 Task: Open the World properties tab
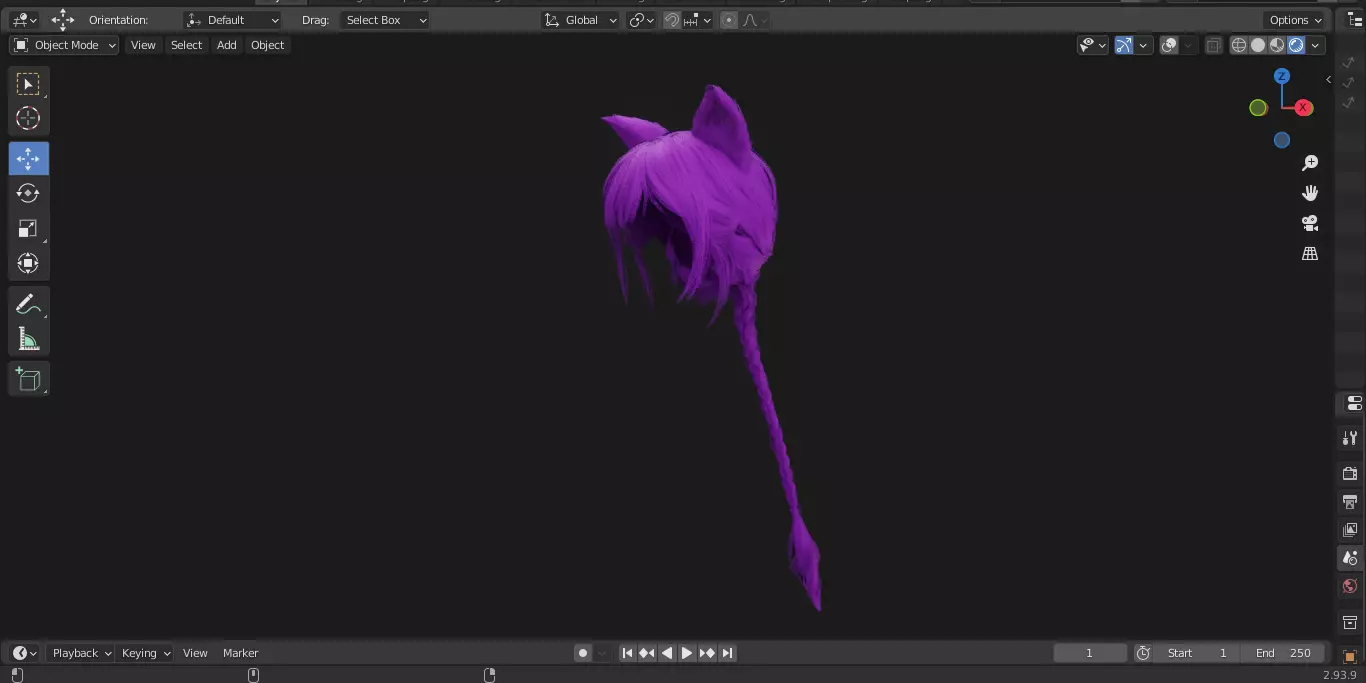point(1350,586)
